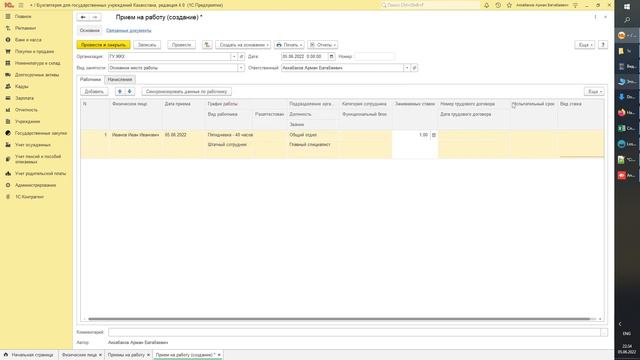640x360 pixels.
Task: Click the Государственные закупки icon in sidebar
Action: (8, 133)
